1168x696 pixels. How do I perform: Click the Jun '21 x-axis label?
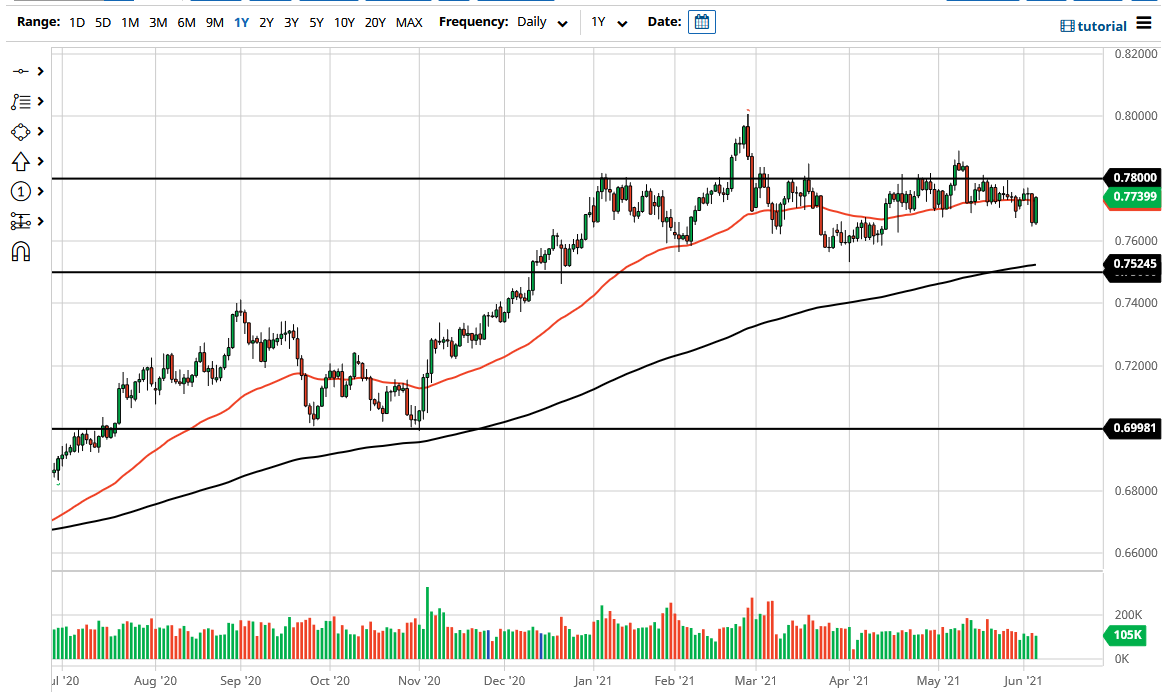coord(1023,680)
